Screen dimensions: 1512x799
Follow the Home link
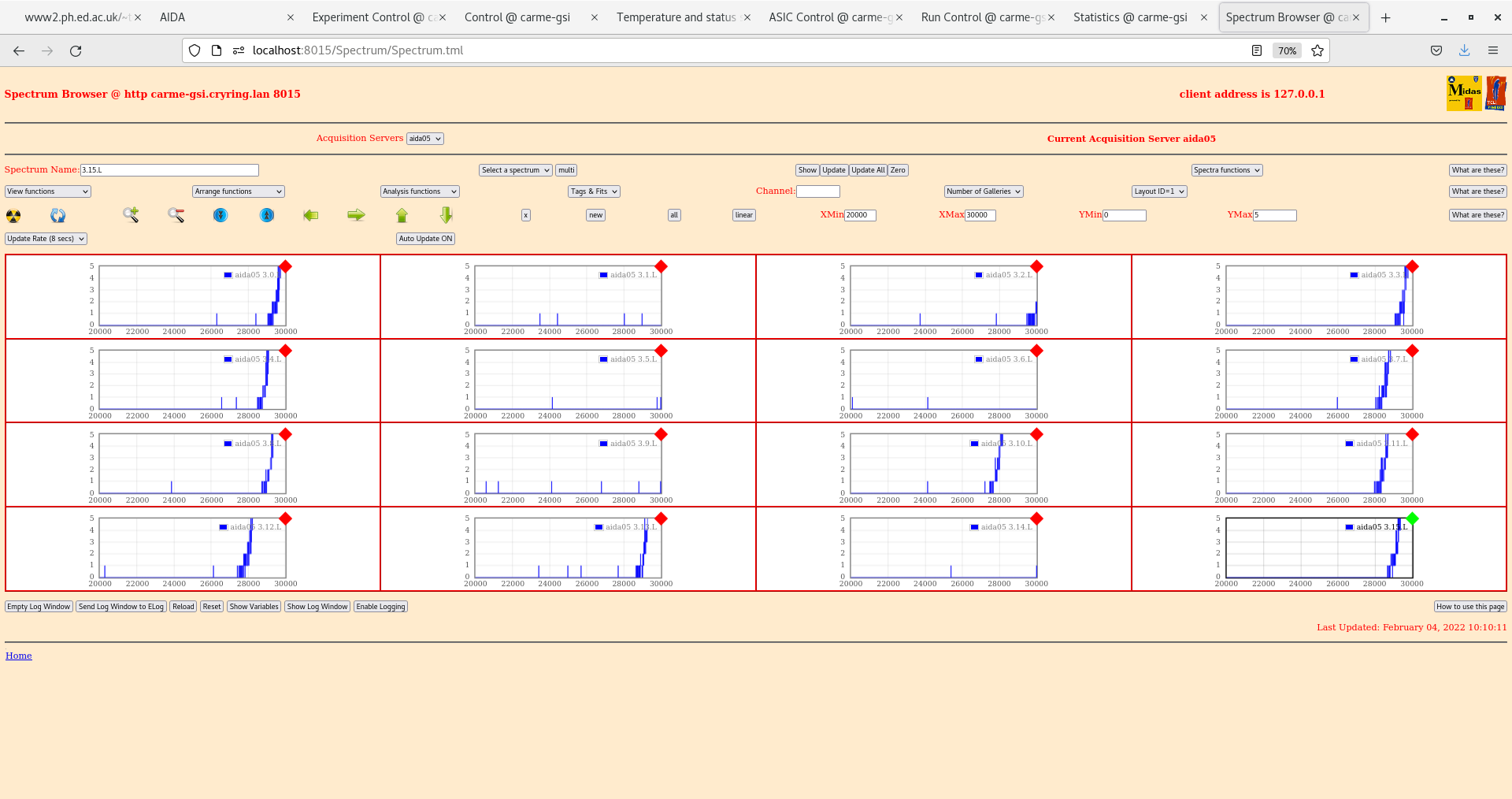(x=19, y=656)
